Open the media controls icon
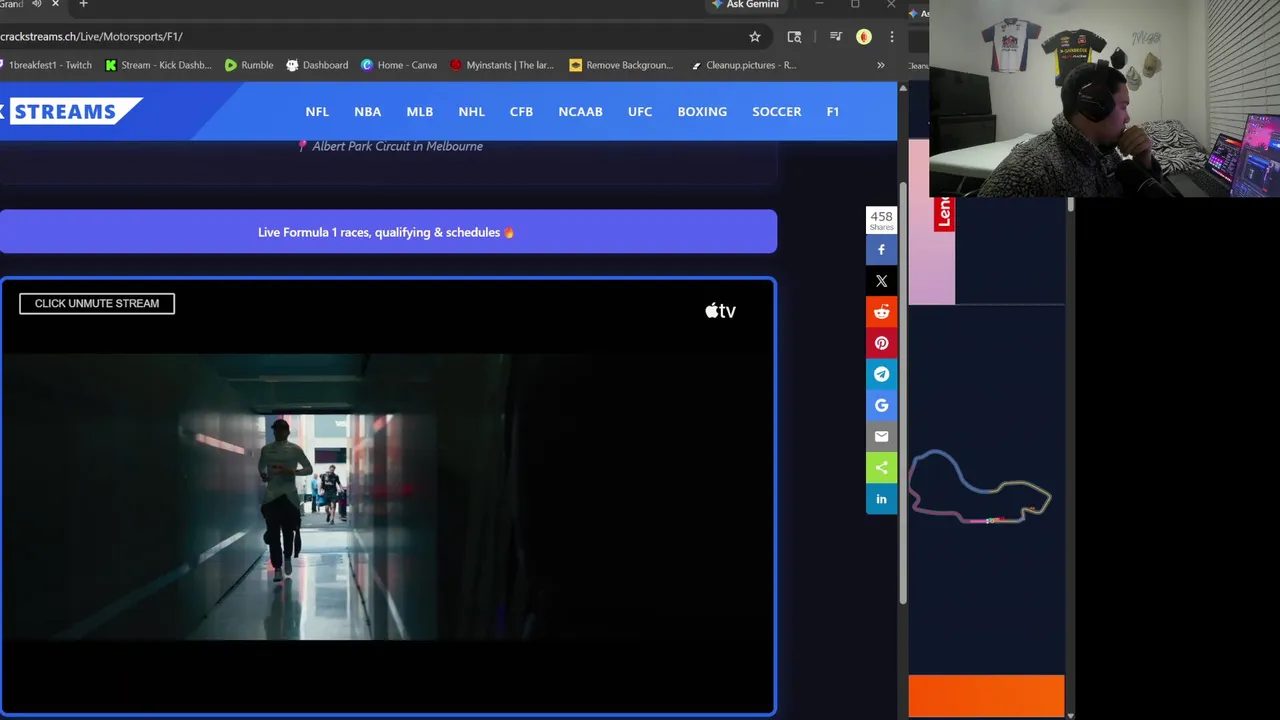The height and width of the screenshot is (720, 1280). [x=836, y=37]
